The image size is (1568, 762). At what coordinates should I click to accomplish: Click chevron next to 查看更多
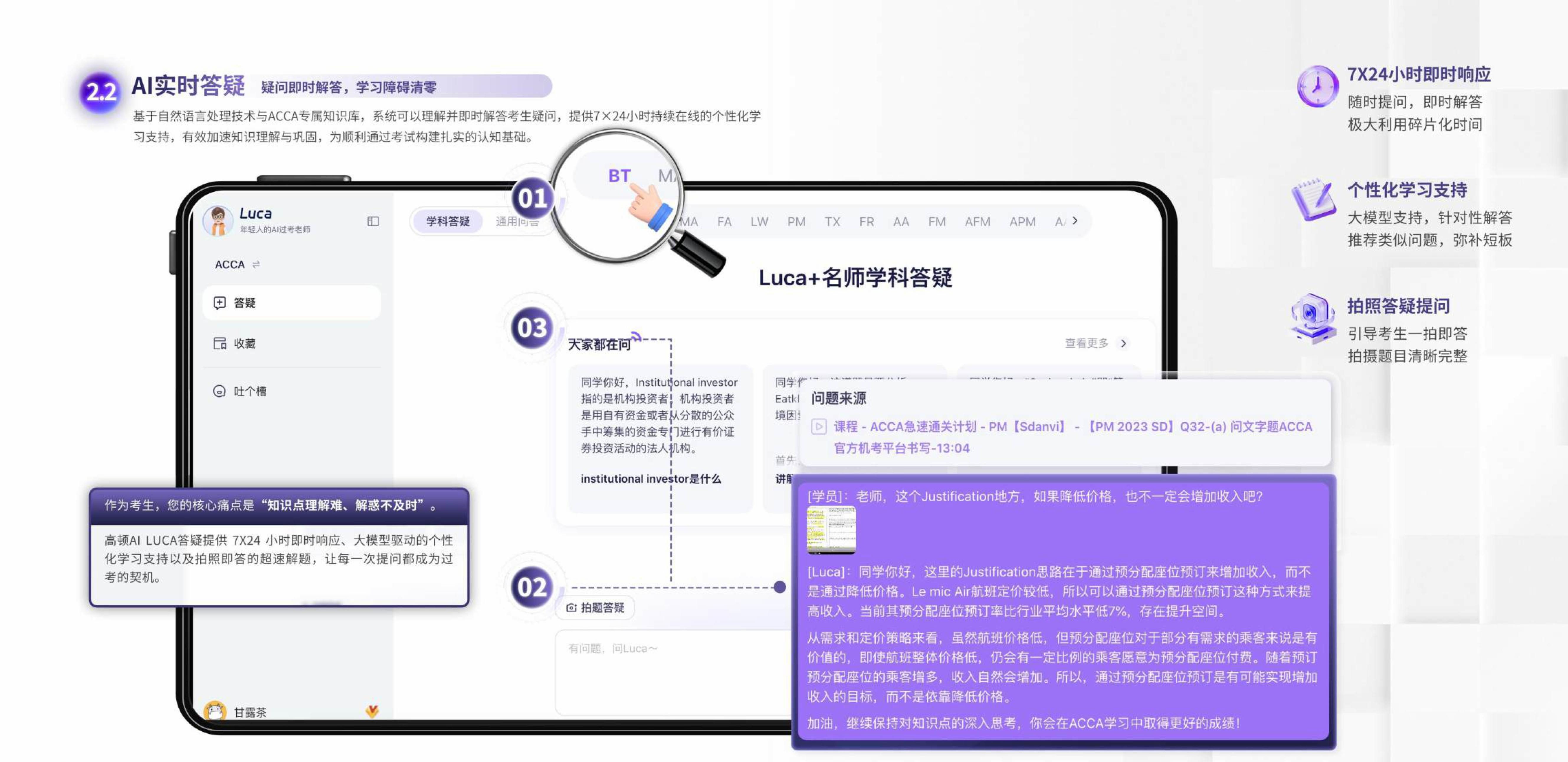coord(1124,343)
